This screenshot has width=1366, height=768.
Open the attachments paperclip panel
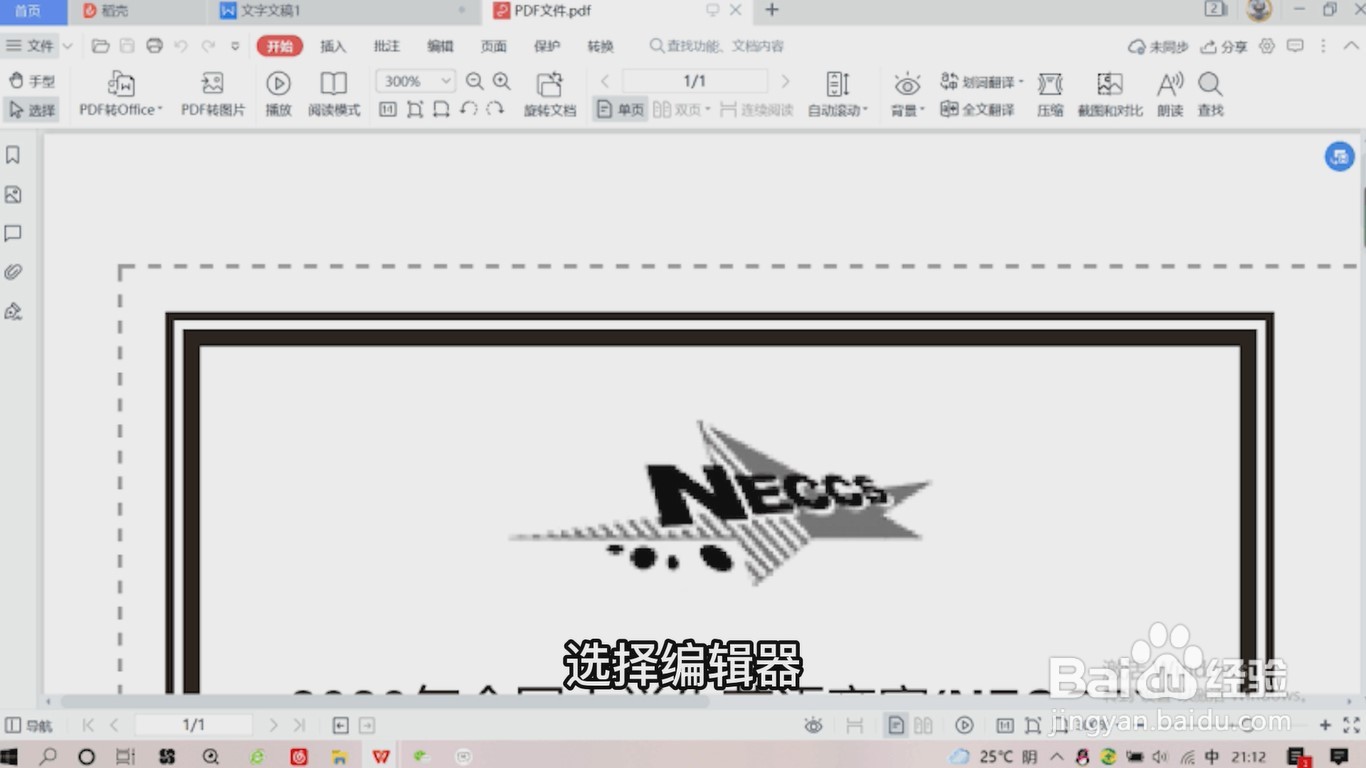[x=13, y=272]
